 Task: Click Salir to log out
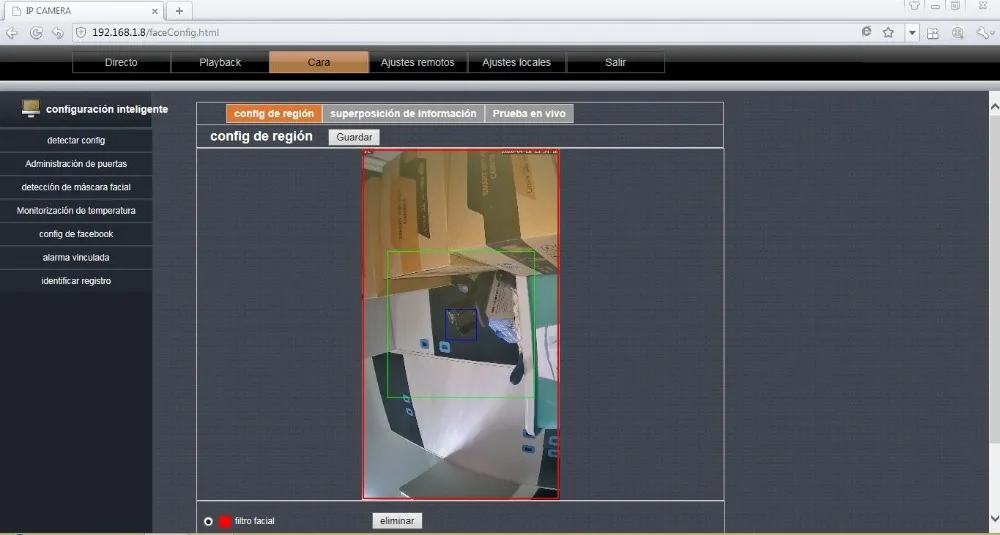pos(615,62)
